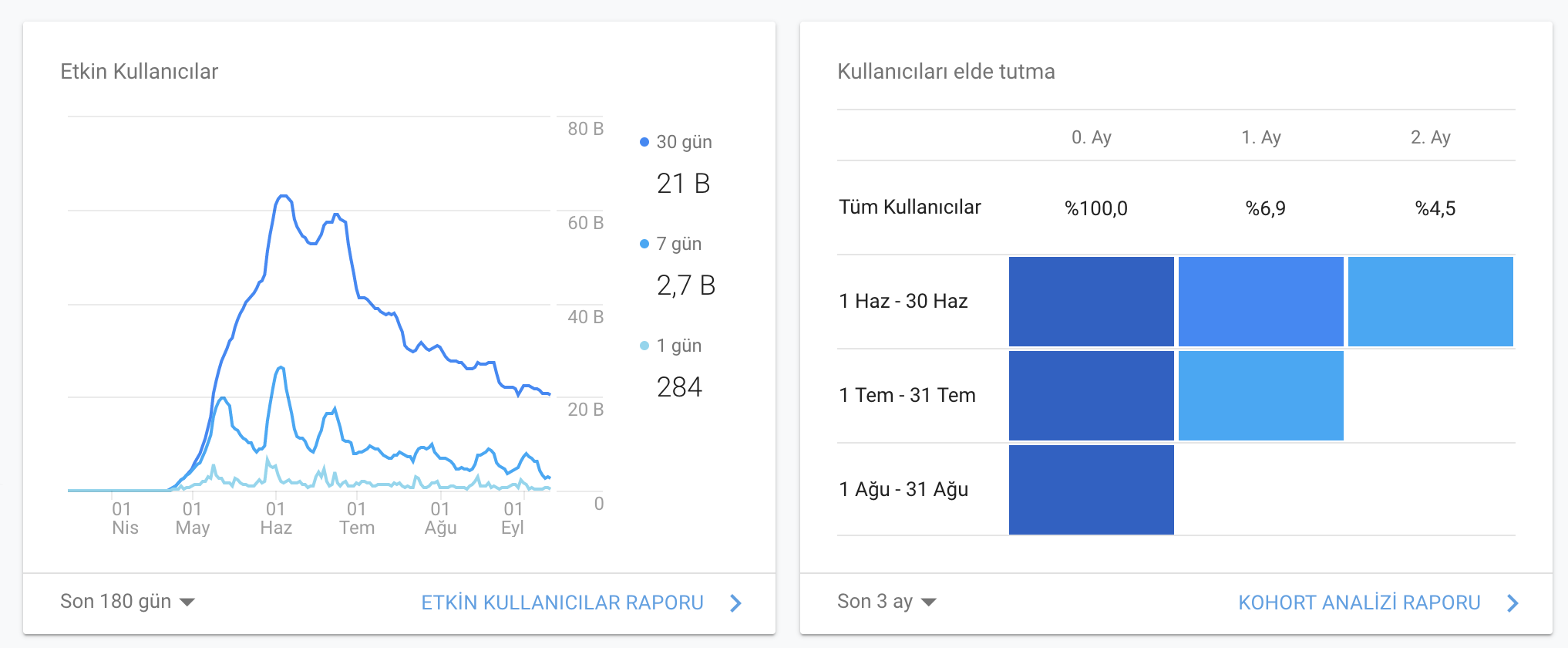Click the 30-day line peak near Haz
The height and width of the screenshot is (648, 1568).
pyautogui.click(x=283, y=197)
